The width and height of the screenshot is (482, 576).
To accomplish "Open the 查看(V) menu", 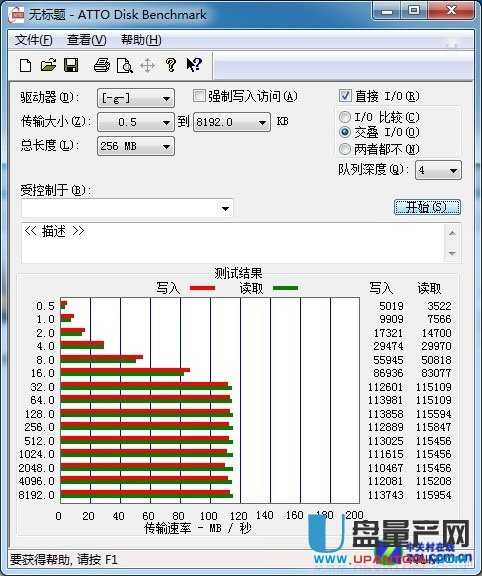I will pos(87,40).
